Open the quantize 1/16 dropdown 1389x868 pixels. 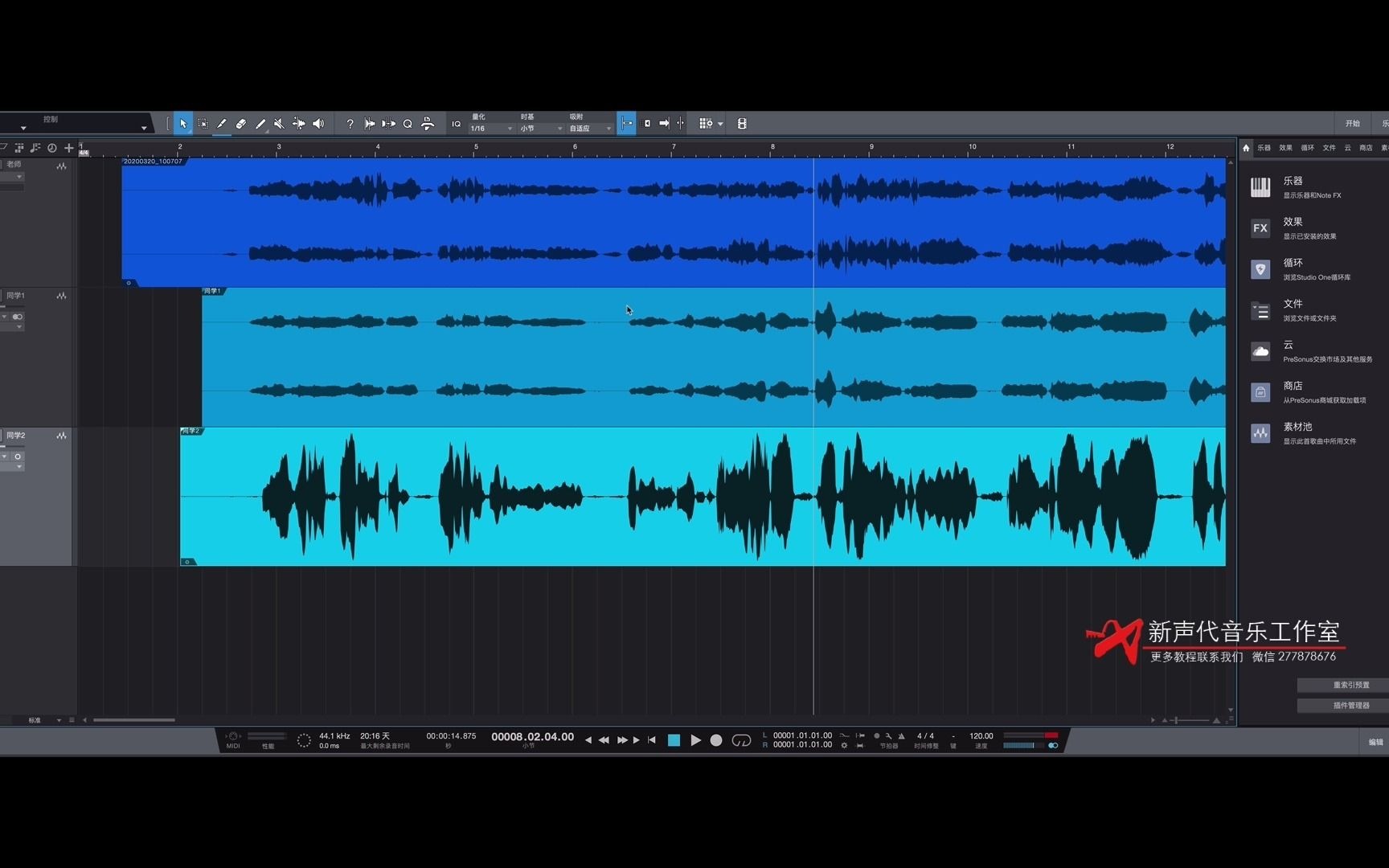[x=491, y=129]
